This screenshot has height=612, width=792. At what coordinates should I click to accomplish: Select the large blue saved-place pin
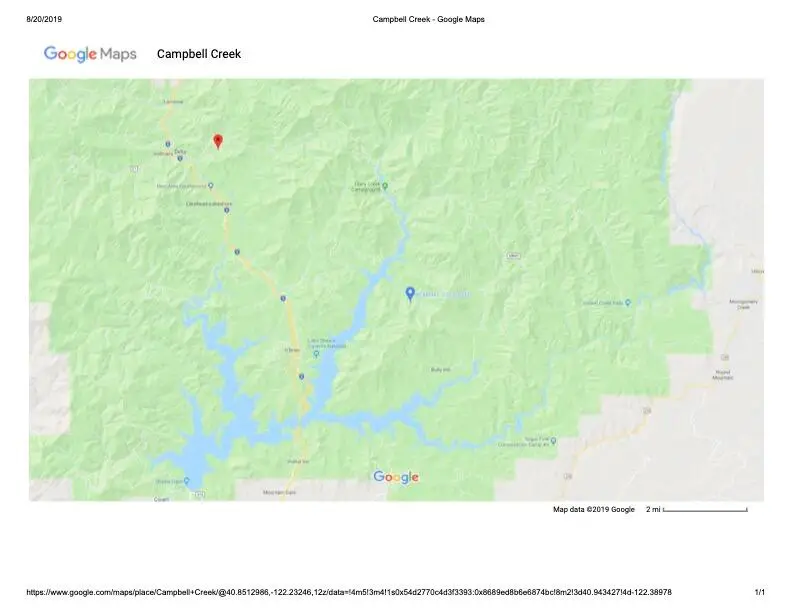click(410, 293)
